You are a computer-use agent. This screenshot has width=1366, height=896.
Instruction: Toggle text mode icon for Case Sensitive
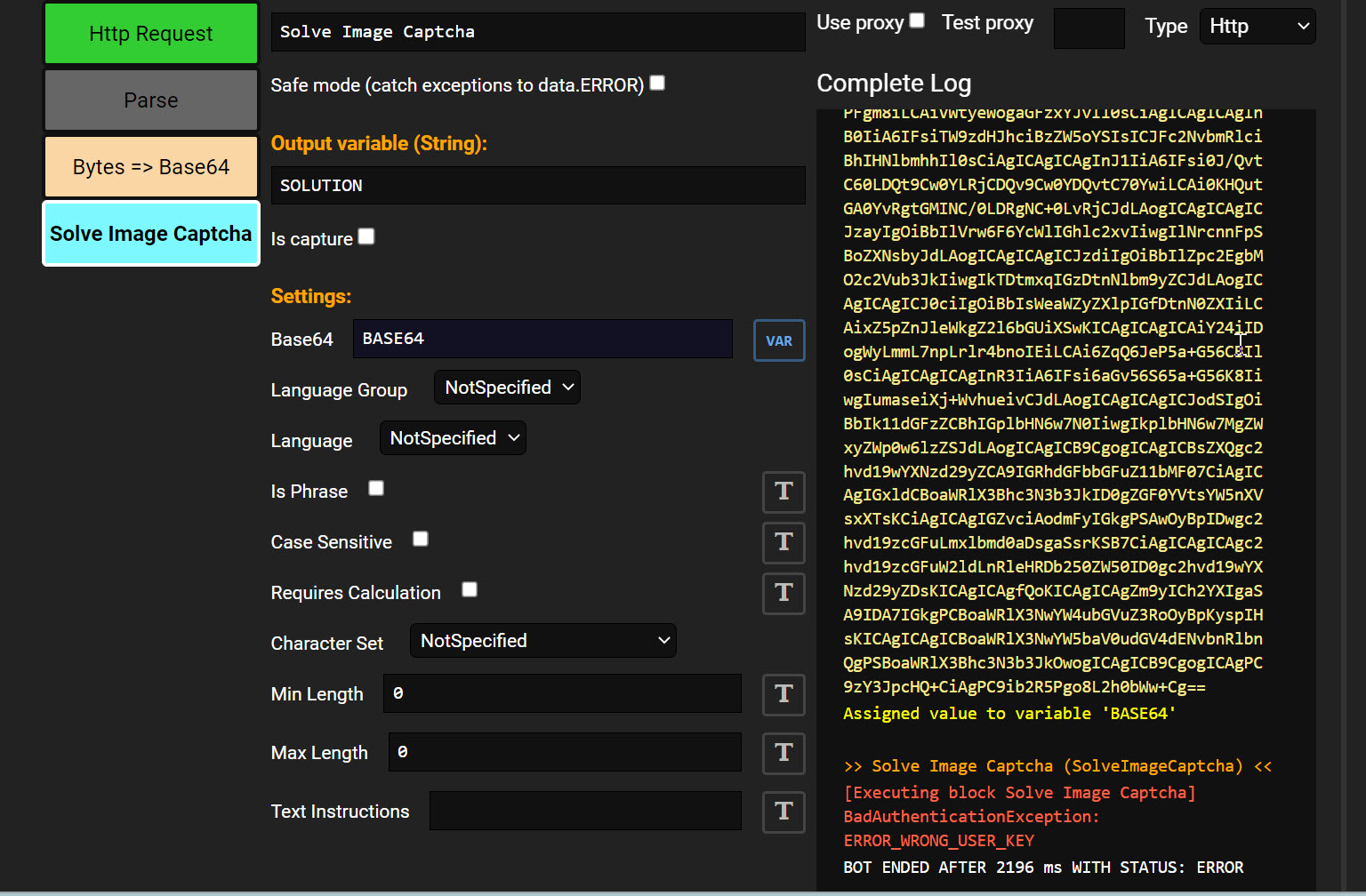coord(783,542)
